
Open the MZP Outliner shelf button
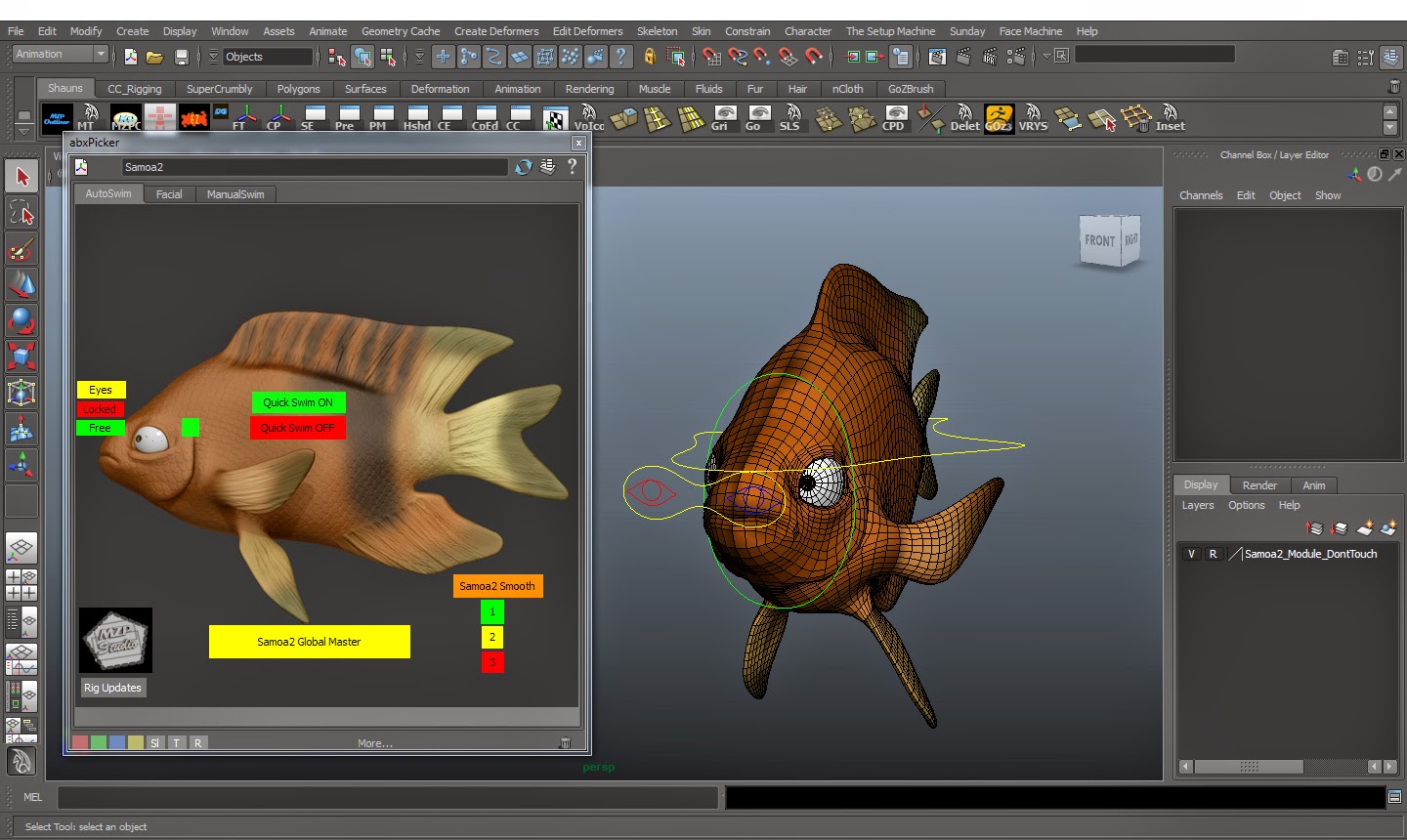pos(57,118)
